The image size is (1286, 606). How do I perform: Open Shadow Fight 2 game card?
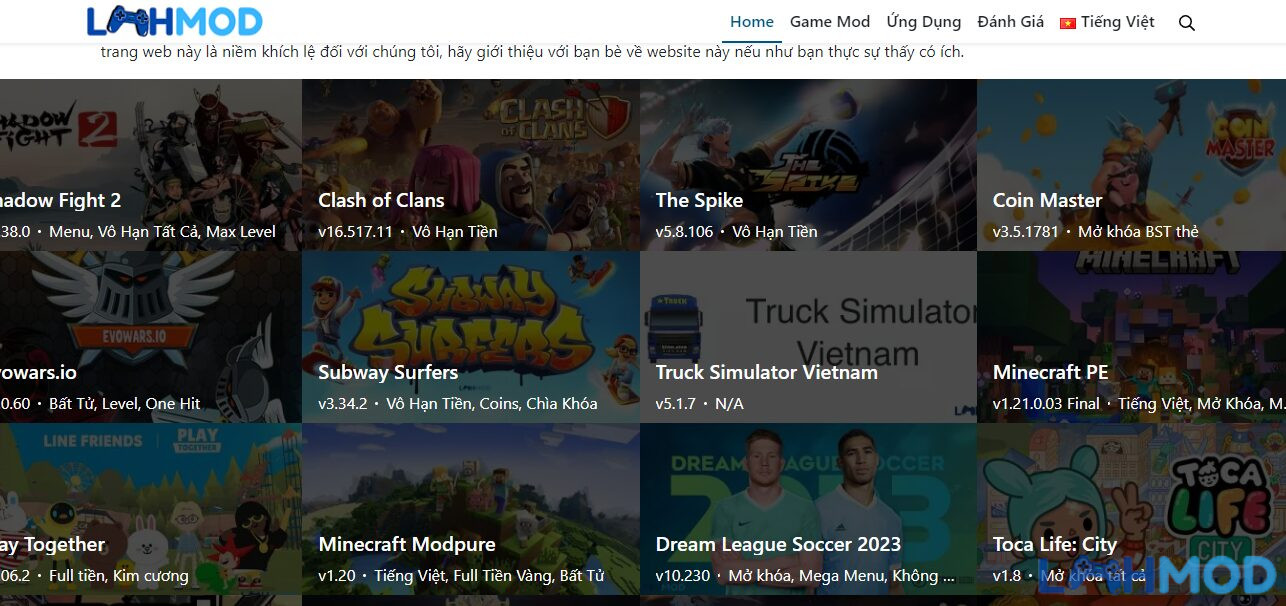[150, 165]
